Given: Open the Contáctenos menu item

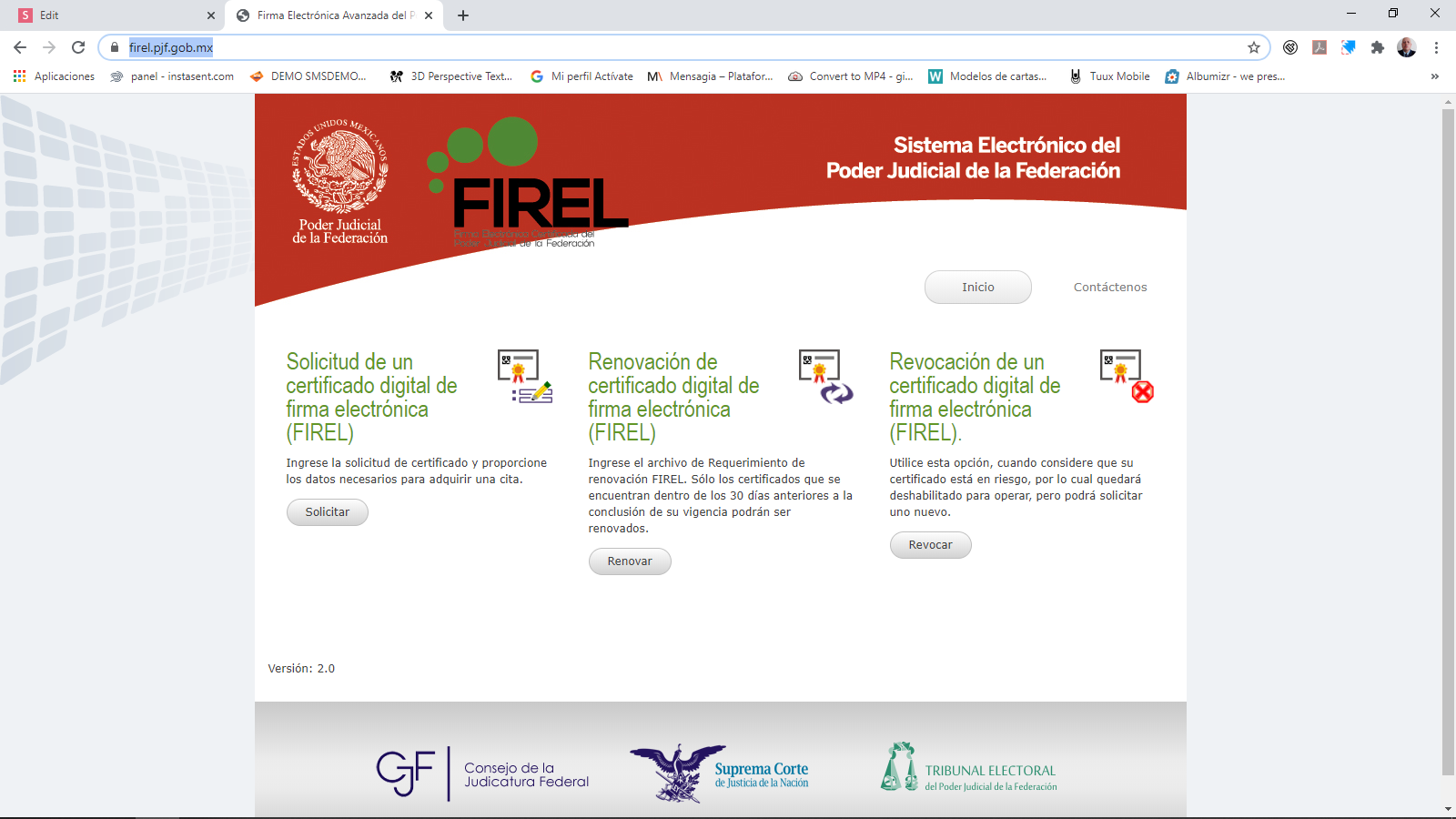Looking at the screenshot, I should tap(1110, 288).
